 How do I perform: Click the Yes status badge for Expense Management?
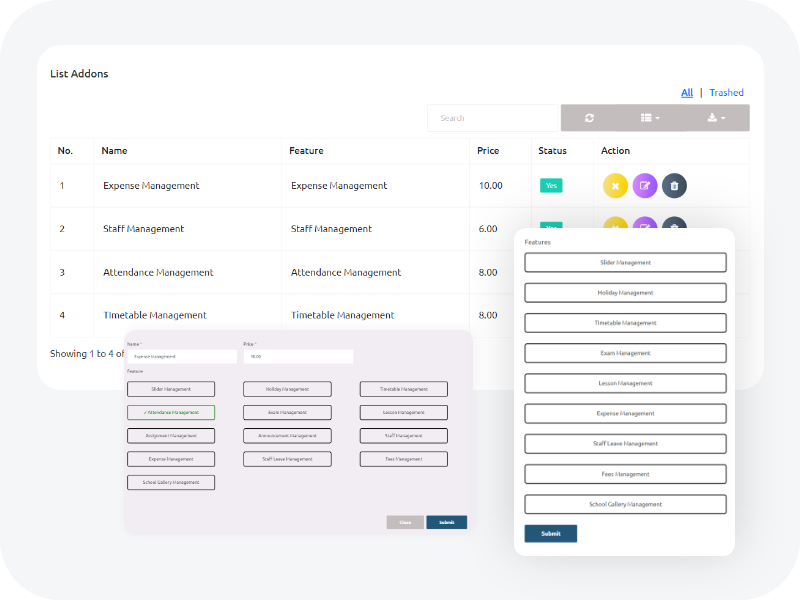point(551,186)
